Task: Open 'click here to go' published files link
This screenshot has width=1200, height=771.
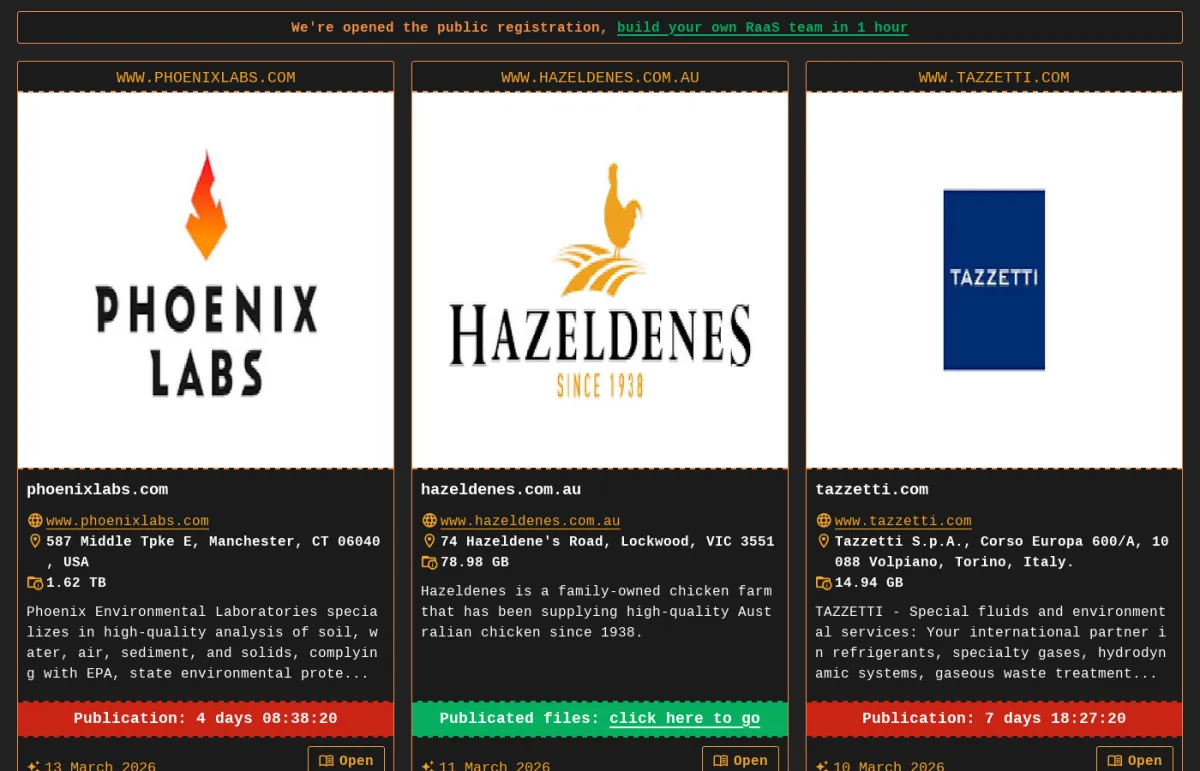Action: tap(685, 719)
